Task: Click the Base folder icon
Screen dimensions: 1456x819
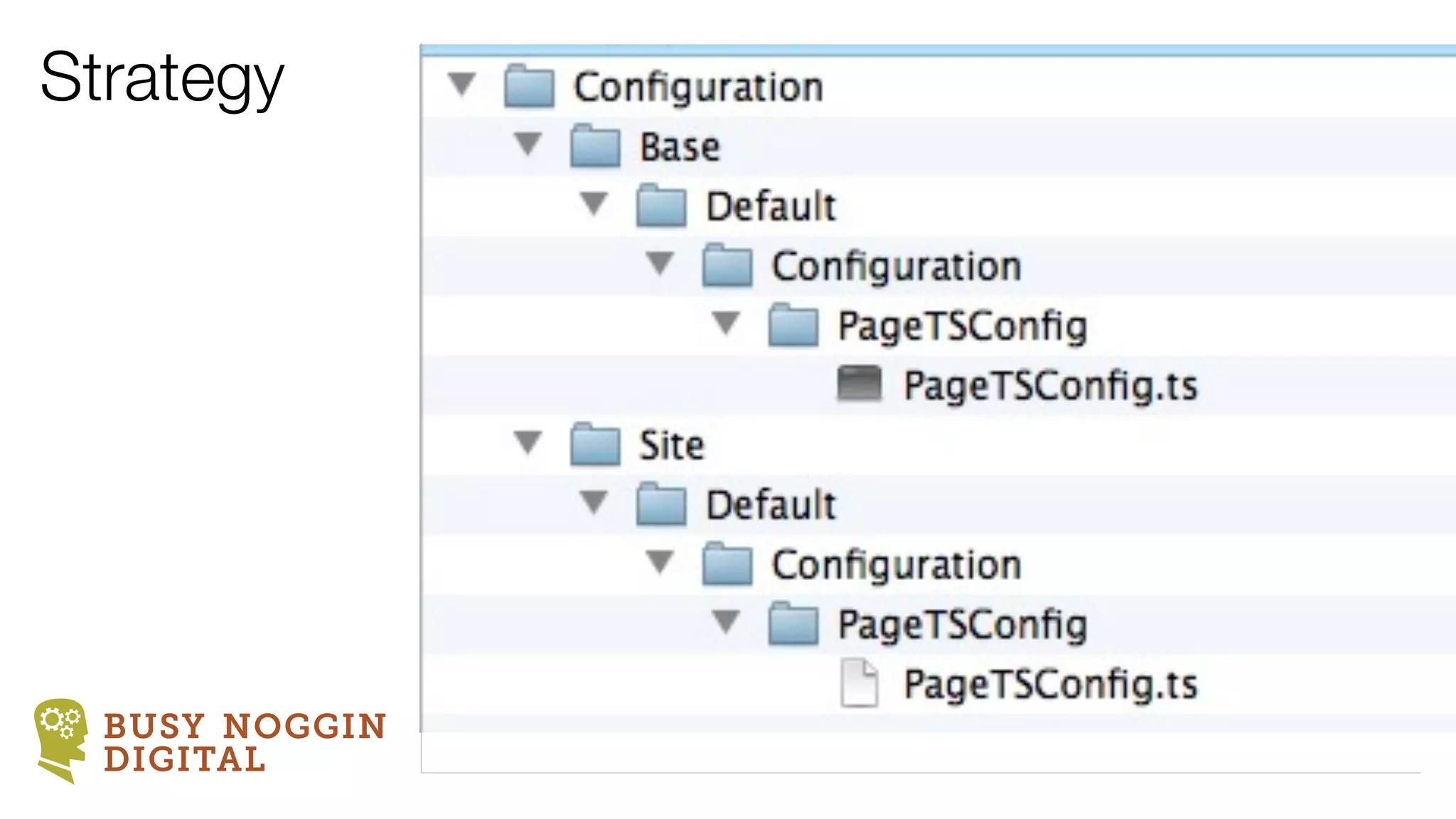Action: coord(595,146)
